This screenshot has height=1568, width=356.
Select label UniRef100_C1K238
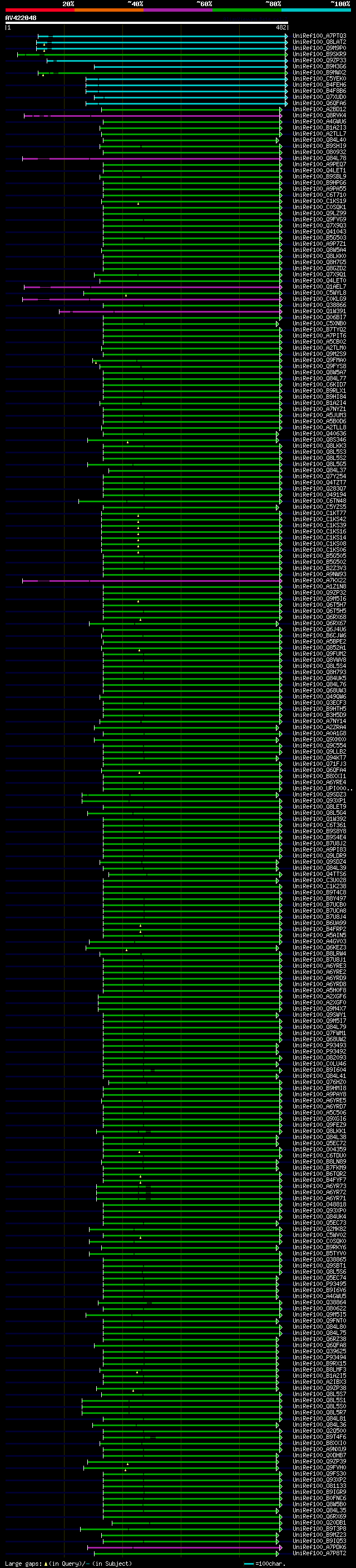point(319,886)
